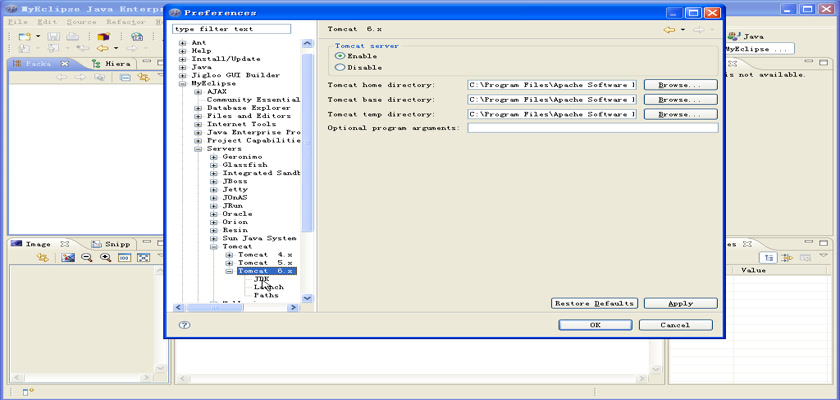The width and height of the screenshot is (840, 400).
Task: Focus the type filter text field
Action: (231, 29)
